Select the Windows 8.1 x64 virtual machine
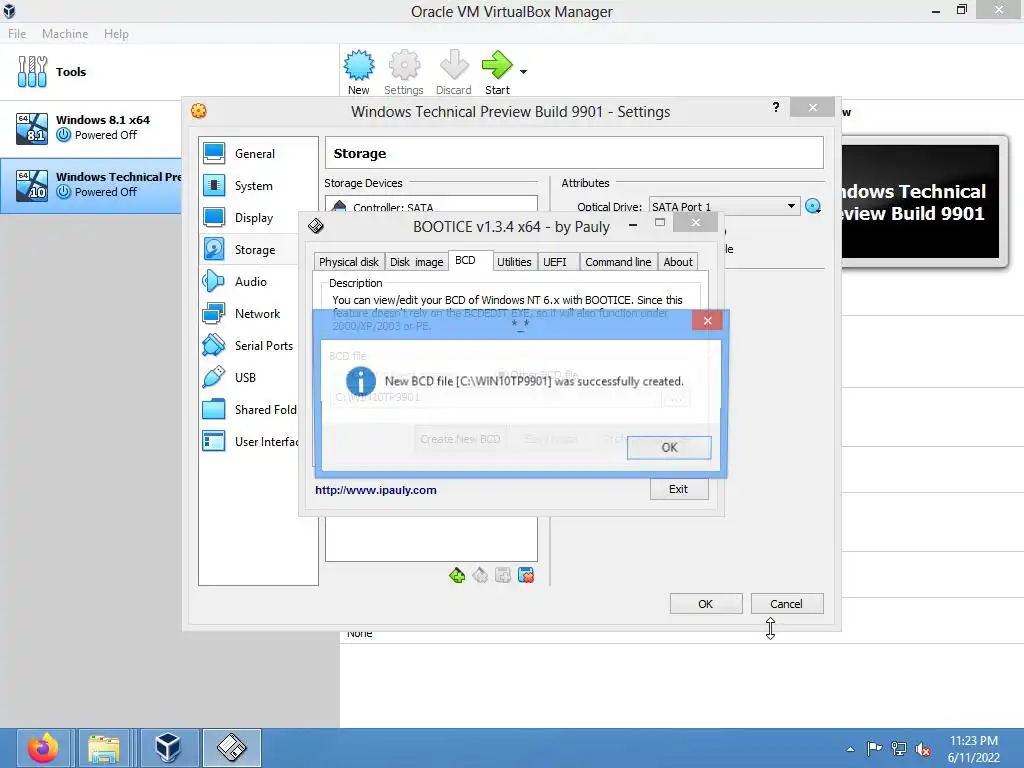 91,127
